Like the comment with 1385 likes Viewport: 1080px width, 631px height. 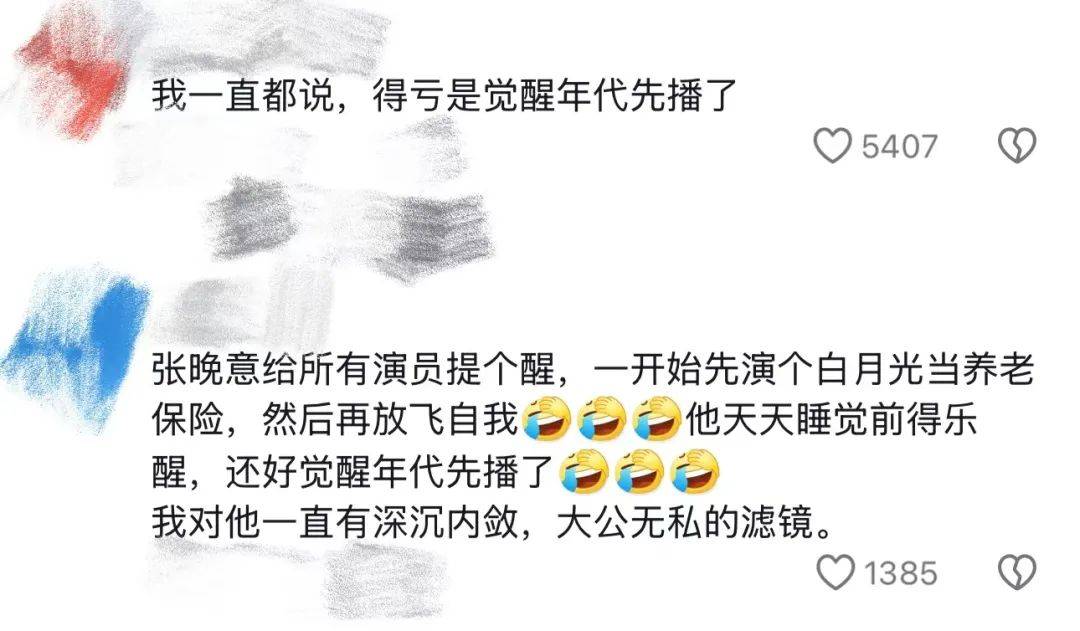835,572
